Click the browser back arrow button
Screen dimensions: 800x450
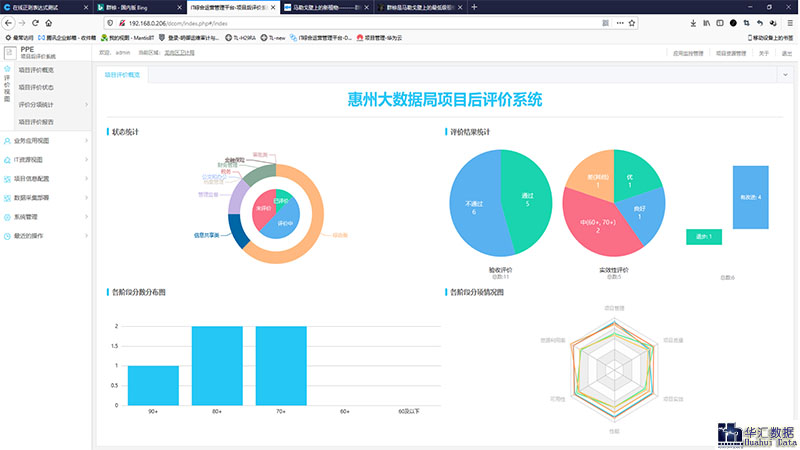click(x=8, y=23)
